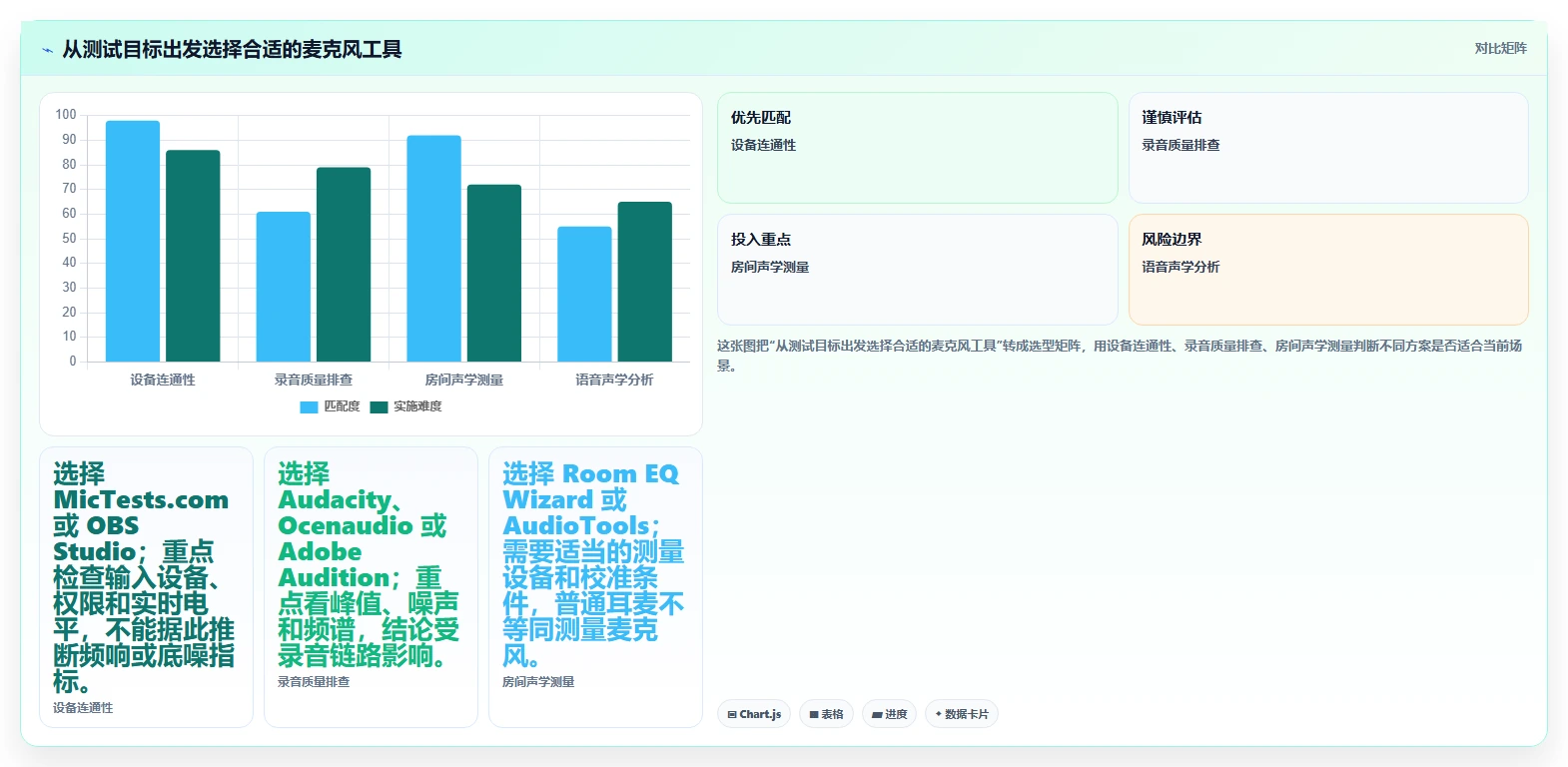Click 设备连通性 text in 优先匹配 card
The image size is (1568, 767).
pos(763,145)
